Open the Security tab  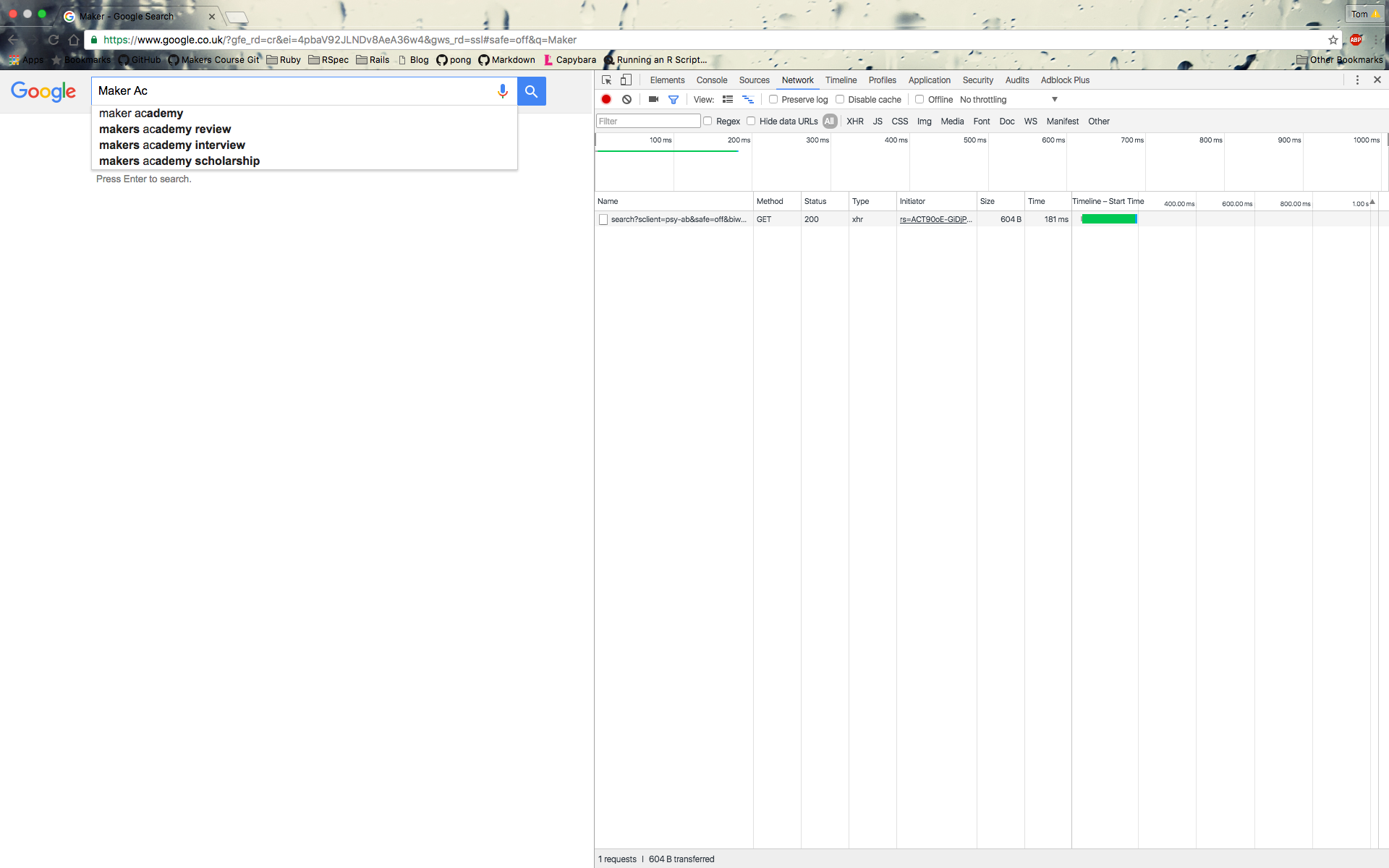coord(977,80)
